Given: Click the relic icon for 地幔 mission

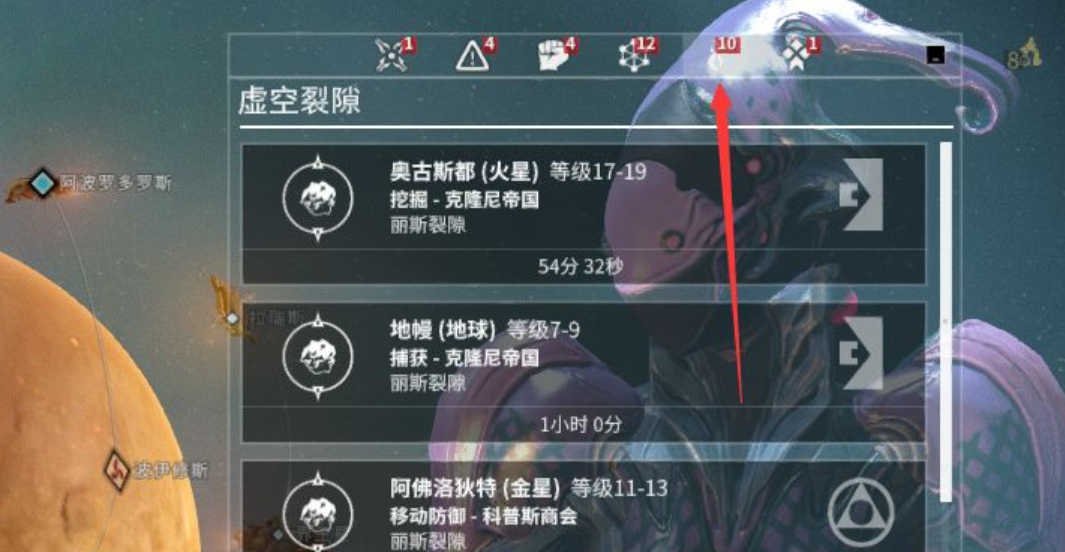Looking at the screenshot, I should (x=318, y=356).
